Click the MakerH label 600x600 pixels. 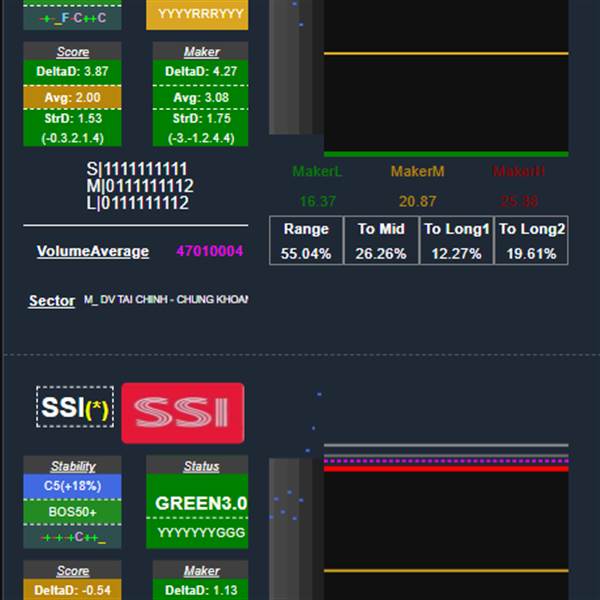click(x=518, y=171)
